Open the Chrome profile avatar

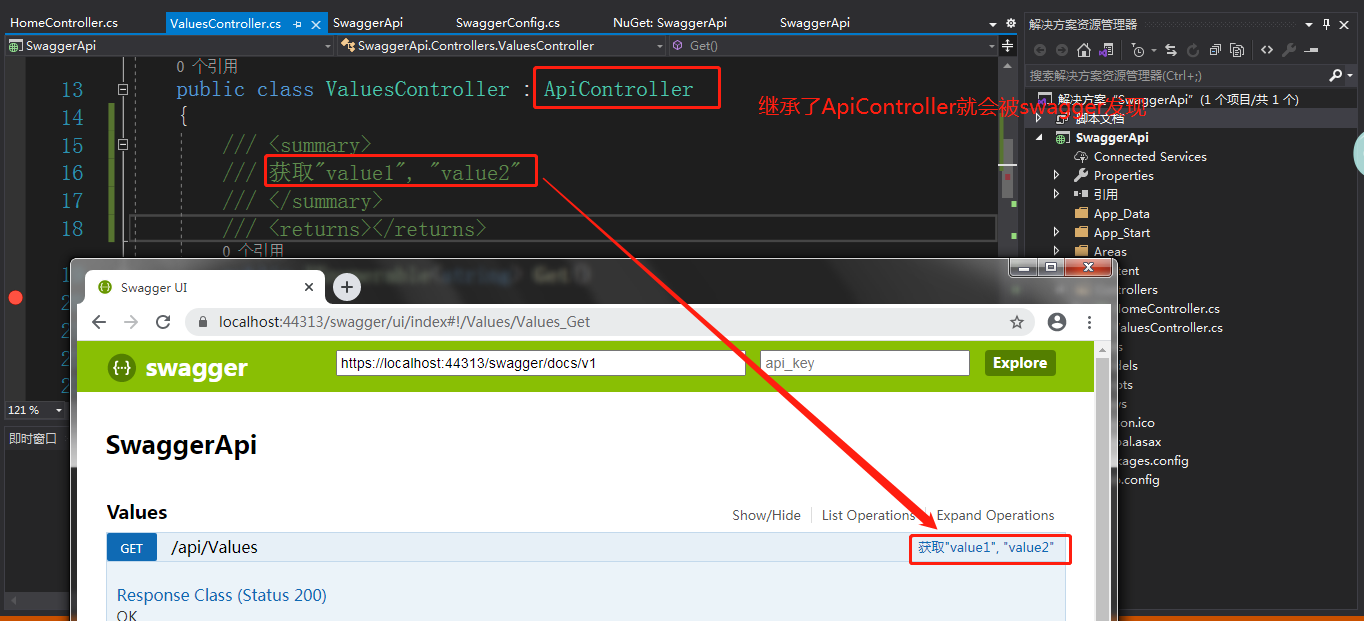pyautogui.click(x=1057, y=322)
